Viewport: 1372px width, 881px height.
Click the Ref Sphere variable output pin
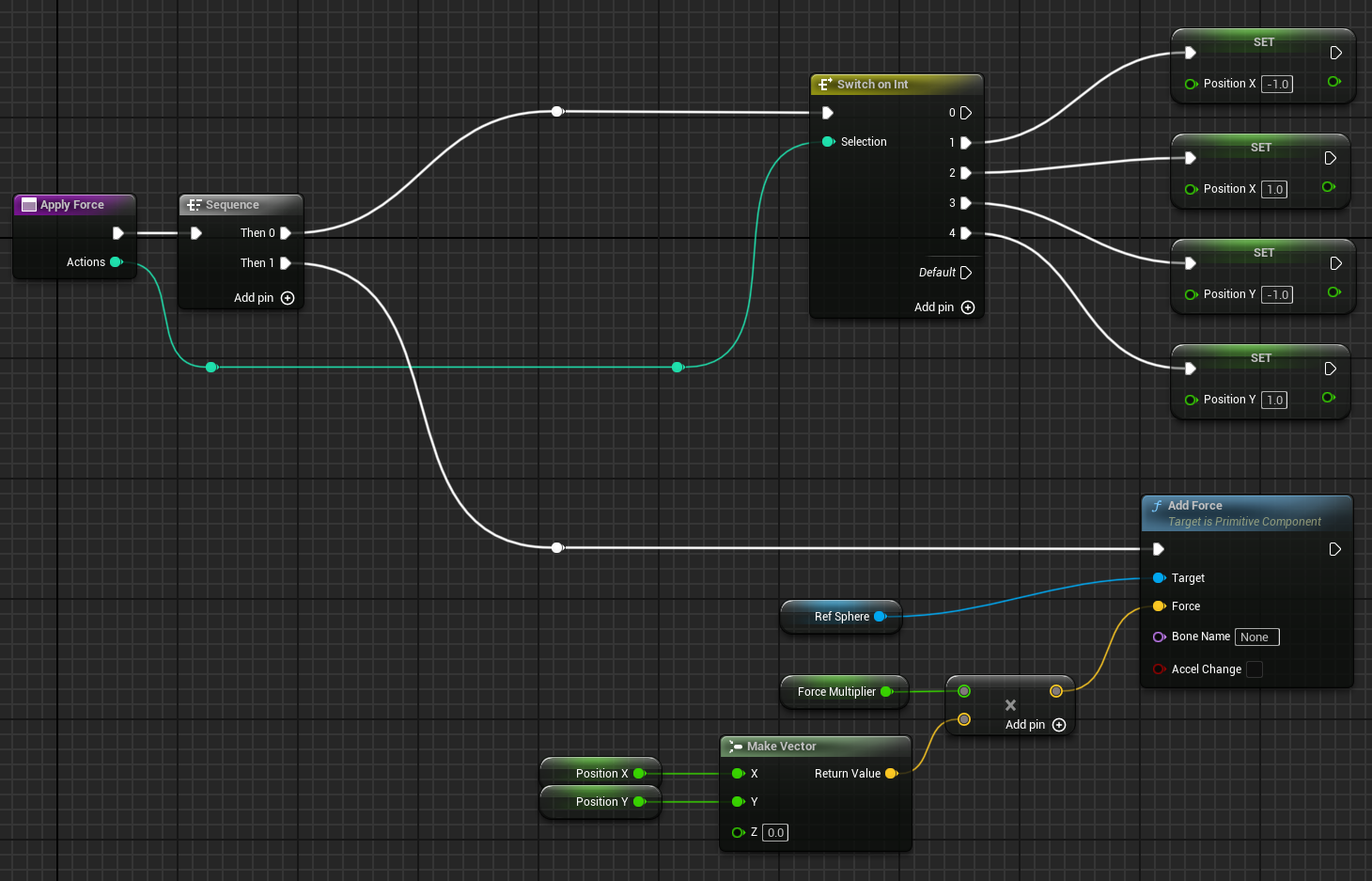pyautogui.click(x=881, y=617)
